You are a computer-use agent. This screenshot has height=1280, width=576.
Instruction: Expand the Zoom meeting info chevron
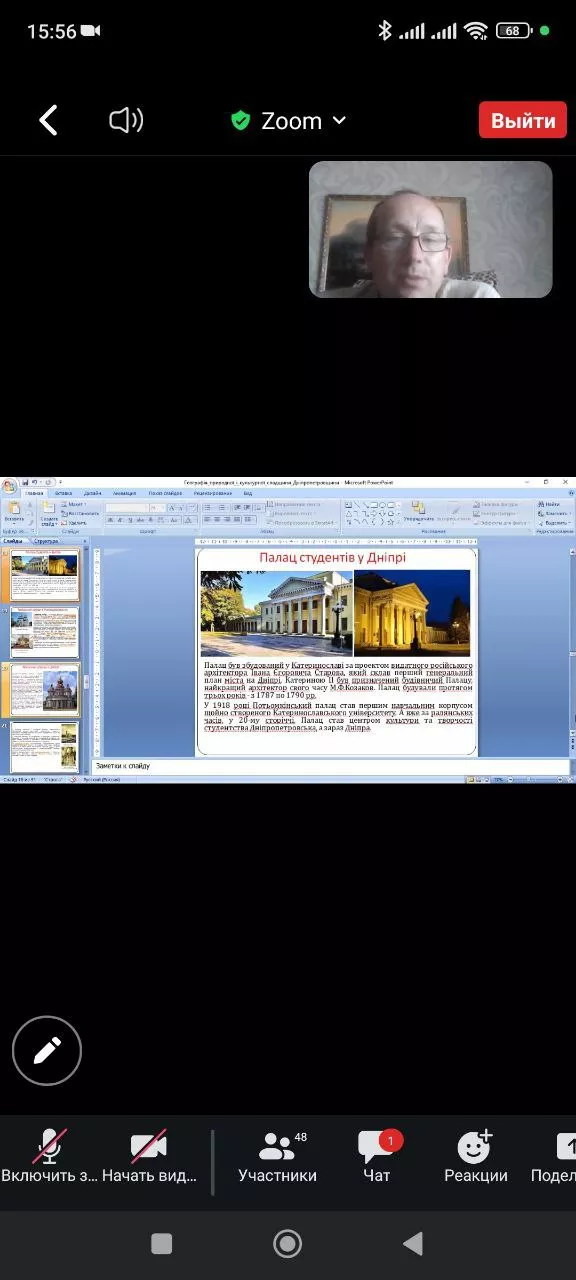[x=339, y=121]
